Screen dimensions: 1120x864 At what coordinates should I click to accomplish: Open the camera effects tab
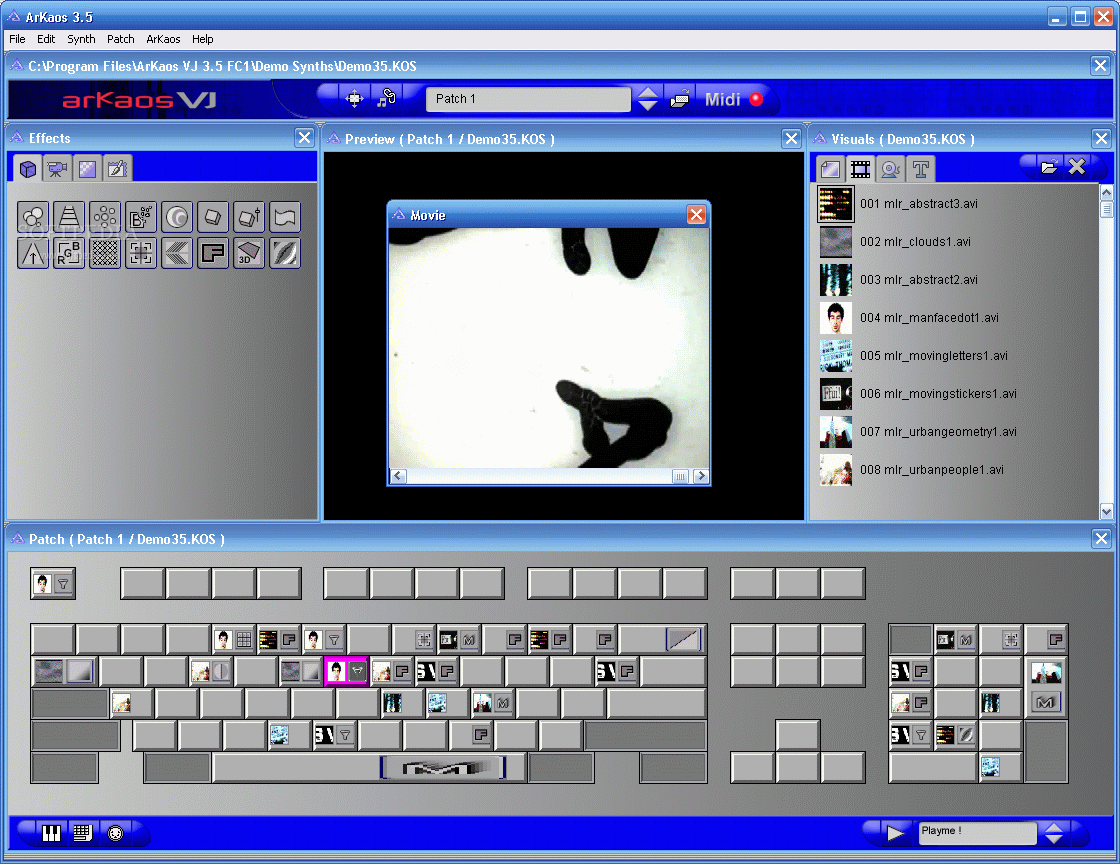tap(57, 169)
